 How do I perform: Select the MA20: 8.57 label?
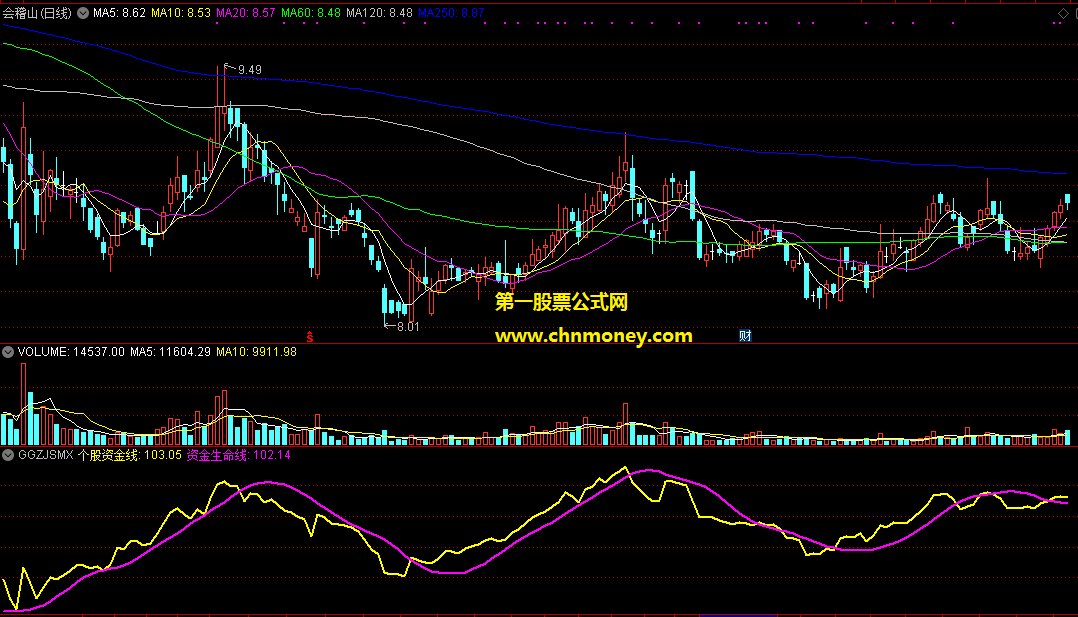pos(245,13)
